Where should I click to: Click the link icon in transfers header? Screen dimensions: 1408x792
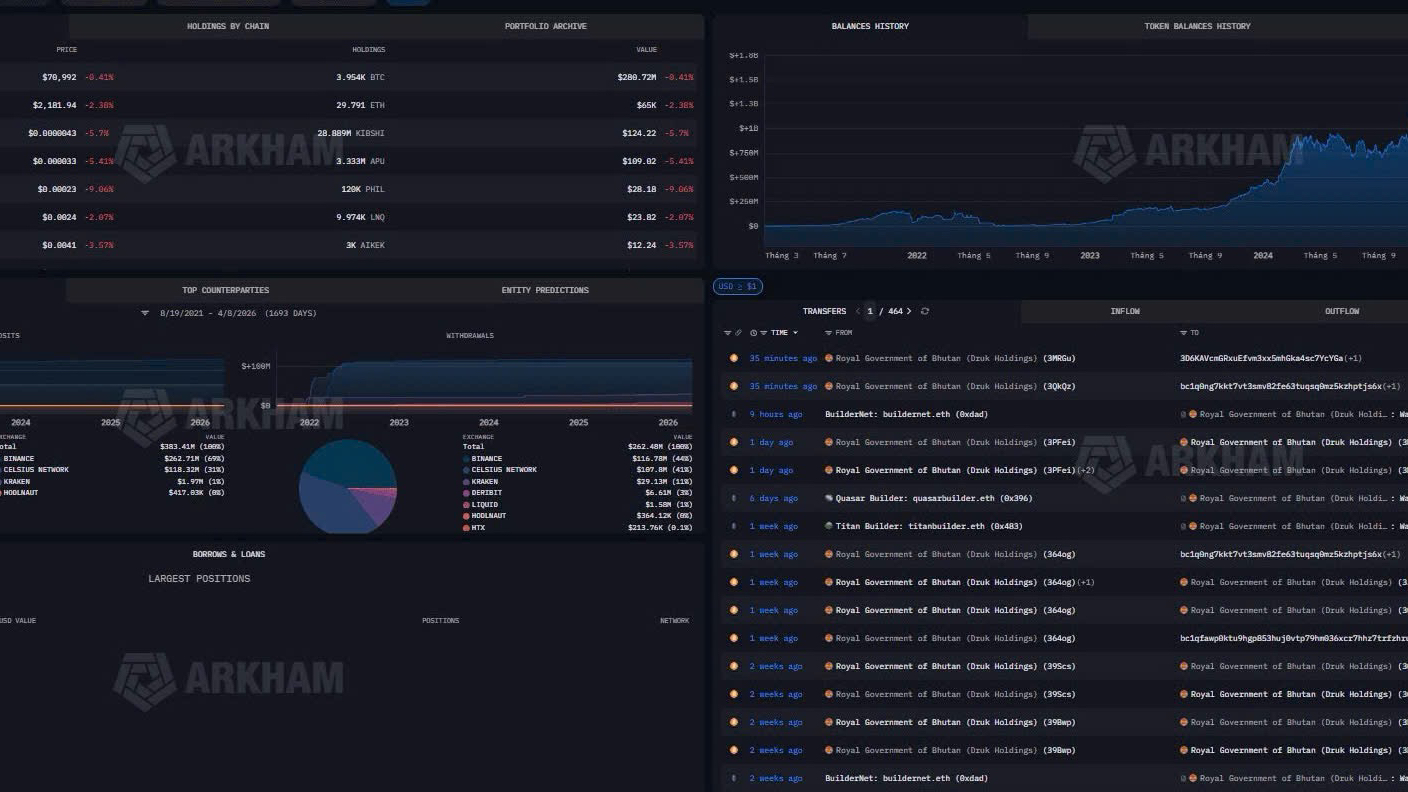pos(739,332)
